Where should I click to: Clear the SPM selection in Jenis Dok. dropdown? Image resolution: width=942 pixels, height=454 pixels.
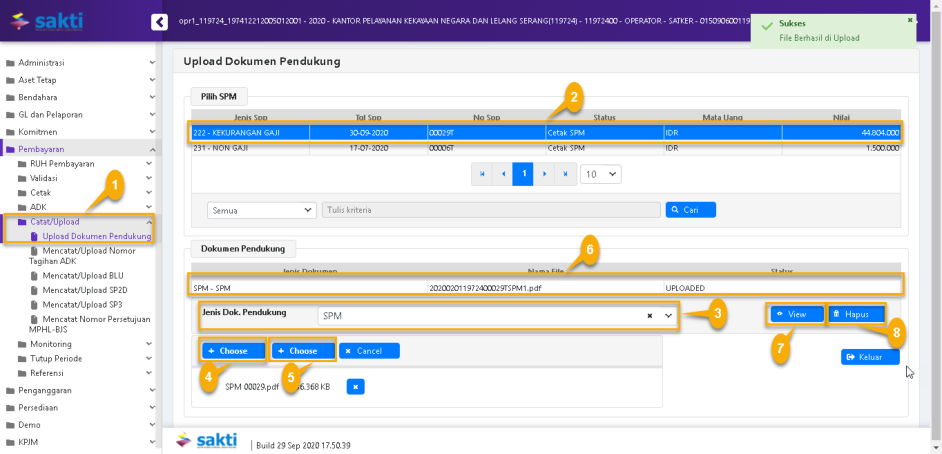(649, 315)
